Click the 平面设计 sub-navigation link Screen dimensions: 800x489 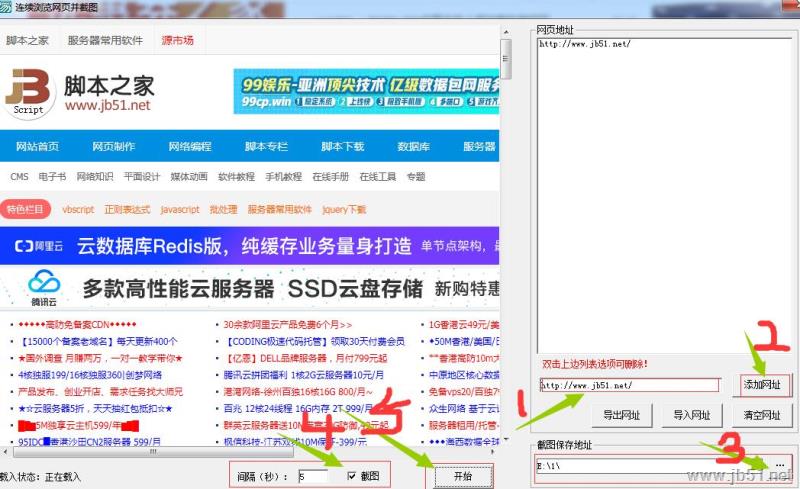point(142,177)
